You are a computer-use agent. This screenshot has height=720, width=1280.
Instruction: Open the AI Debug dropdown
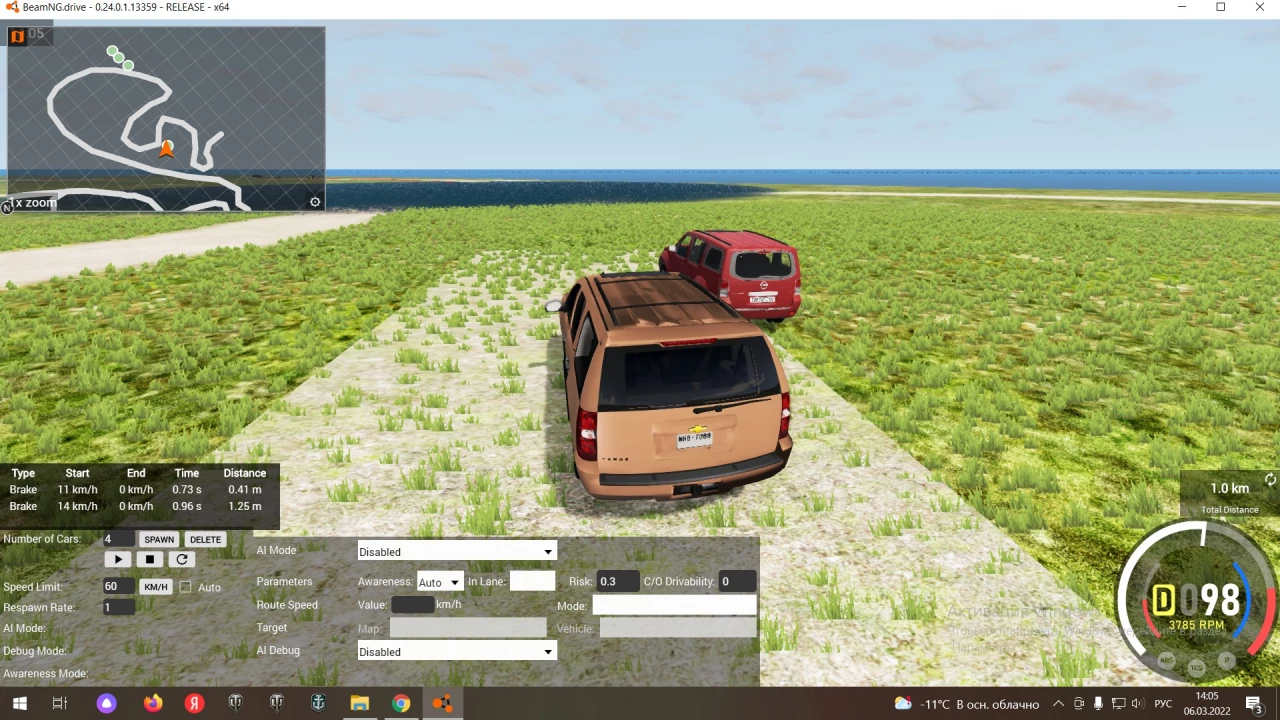[455, 651]
